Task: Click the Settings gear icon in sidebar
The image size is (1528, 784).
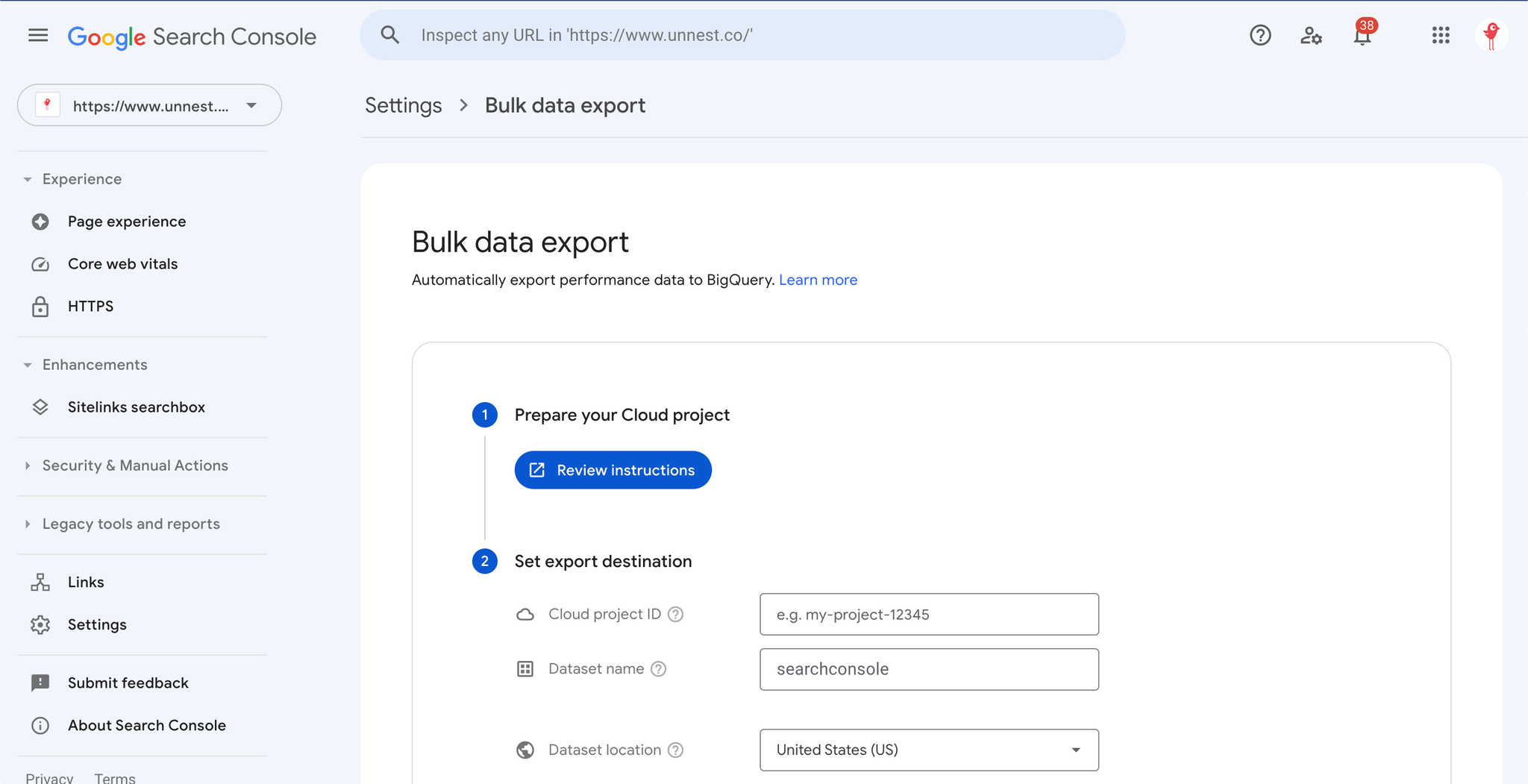Action: [x=40, y=625]
